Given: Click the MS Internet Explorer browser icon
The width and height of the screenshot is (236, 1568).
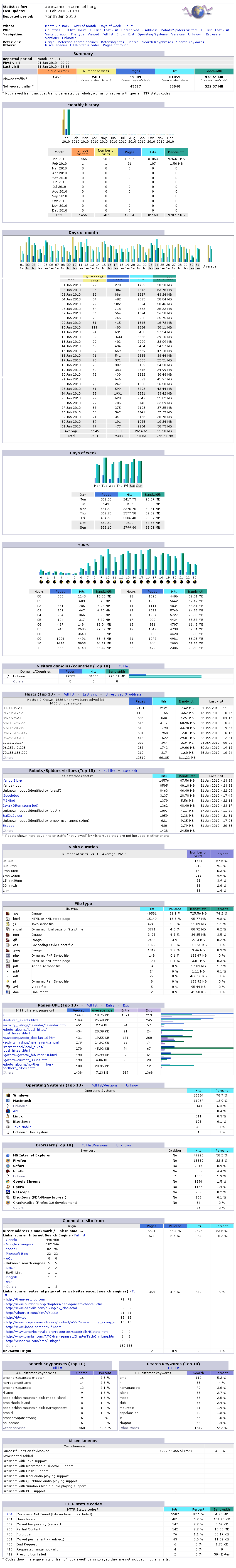Looking at the screenshot, I should tap(7, 1155).
